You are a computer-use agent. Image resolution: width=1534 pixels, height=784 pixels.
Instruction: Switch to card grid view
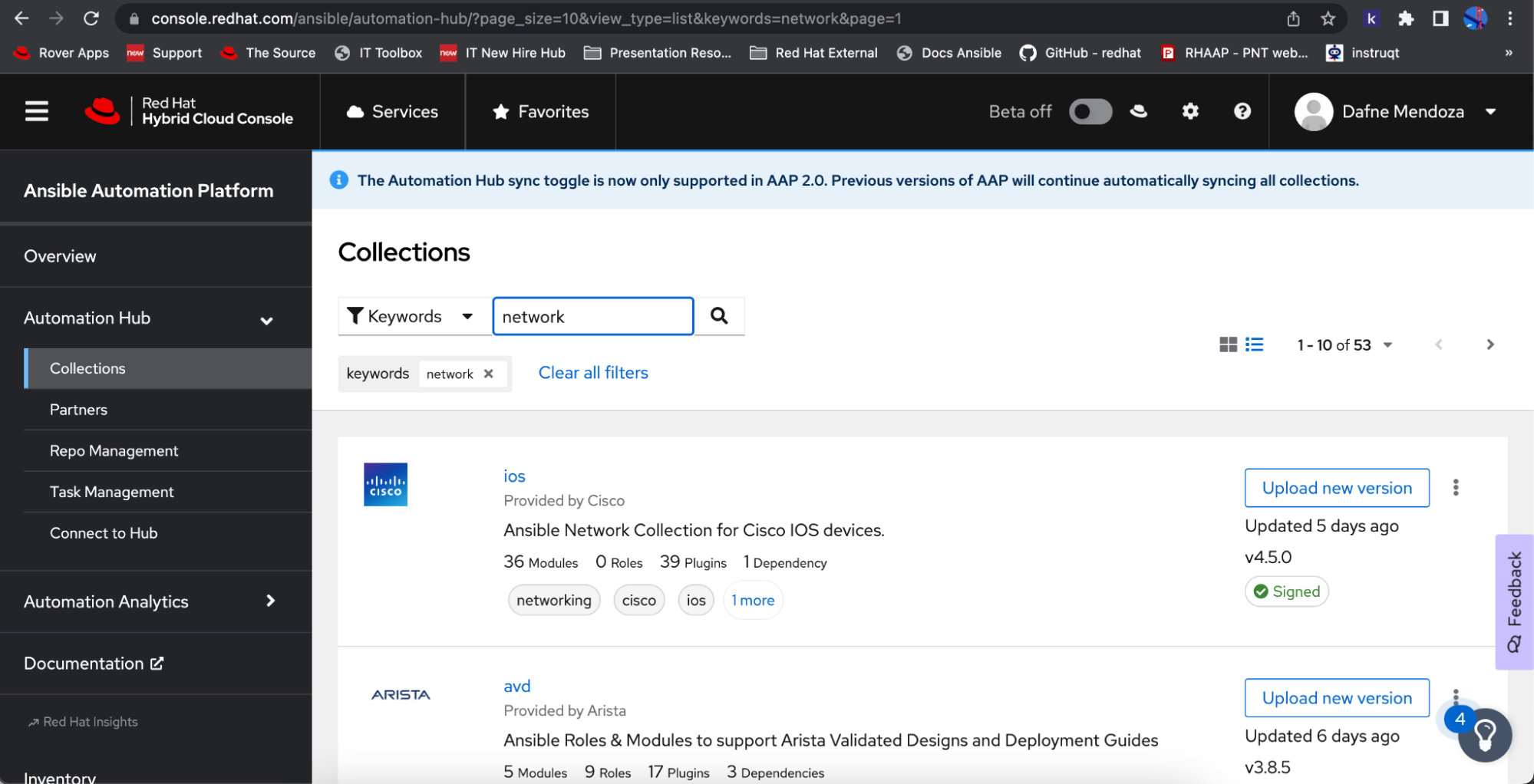1228,344
